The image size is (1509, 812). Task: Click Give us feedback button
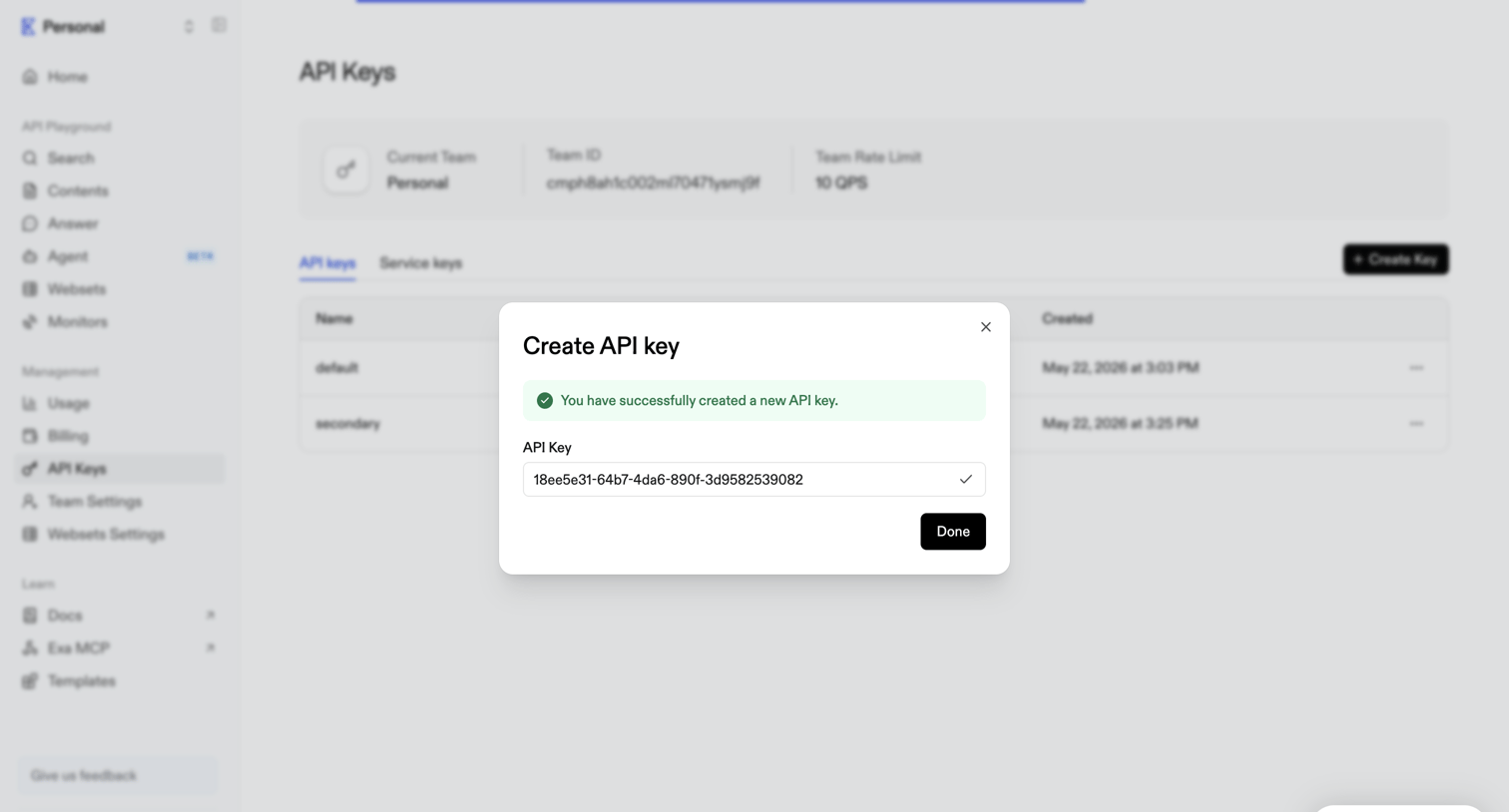click(x=117, y=775)
